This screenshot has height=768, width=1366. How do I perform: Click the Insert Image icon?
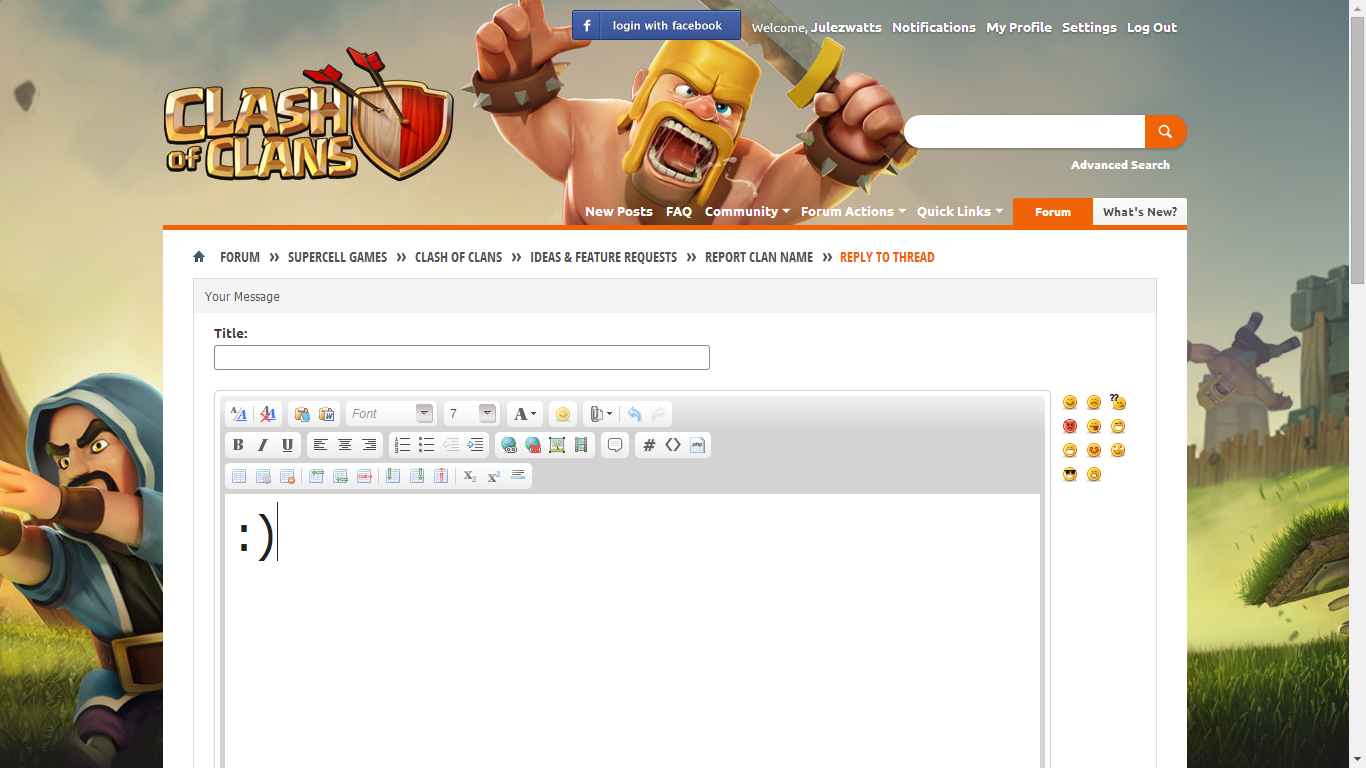[557, 445]
